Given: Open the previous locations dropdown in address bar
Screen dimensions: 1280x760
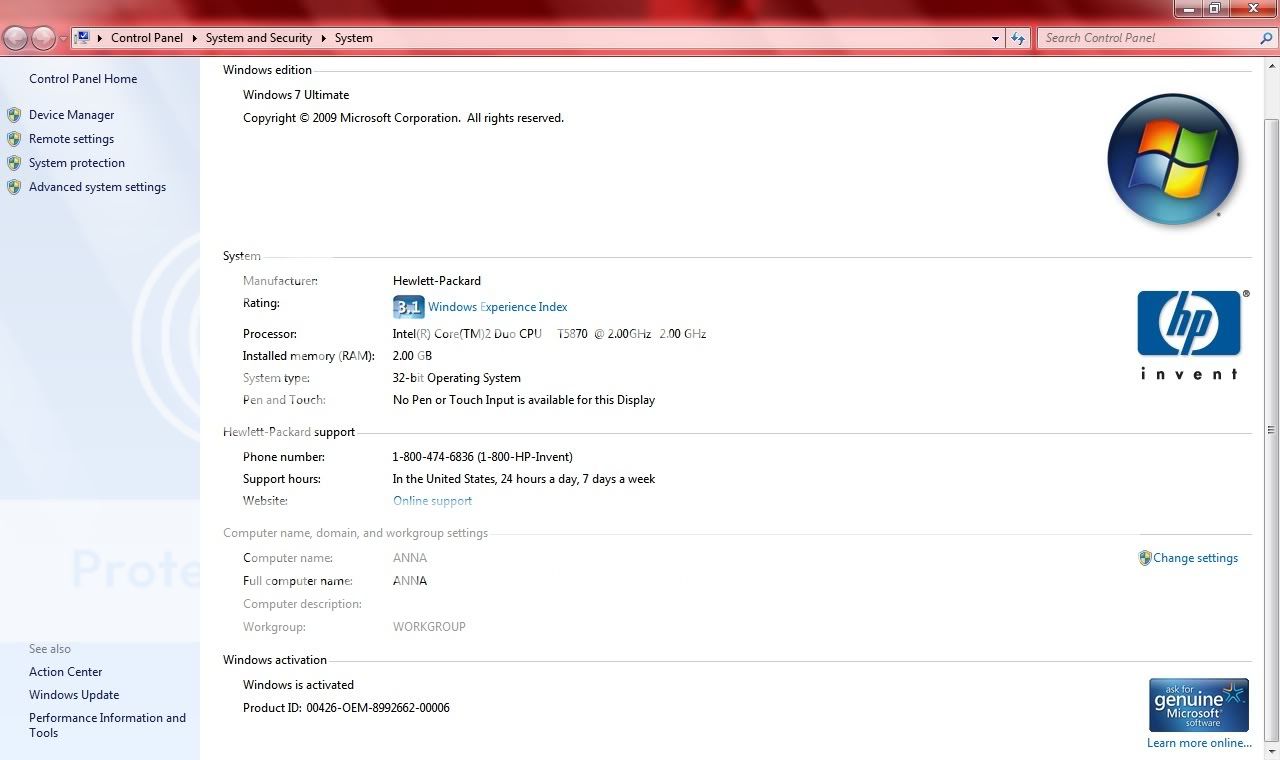Looking at the screenshot, I should (995, 38).
